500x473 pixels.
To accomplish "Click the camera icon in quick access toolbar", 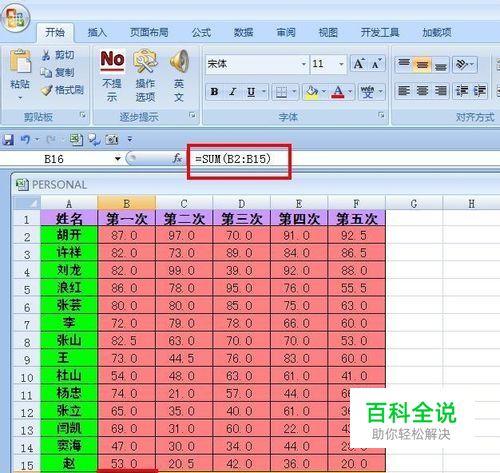I will point(112,139).
